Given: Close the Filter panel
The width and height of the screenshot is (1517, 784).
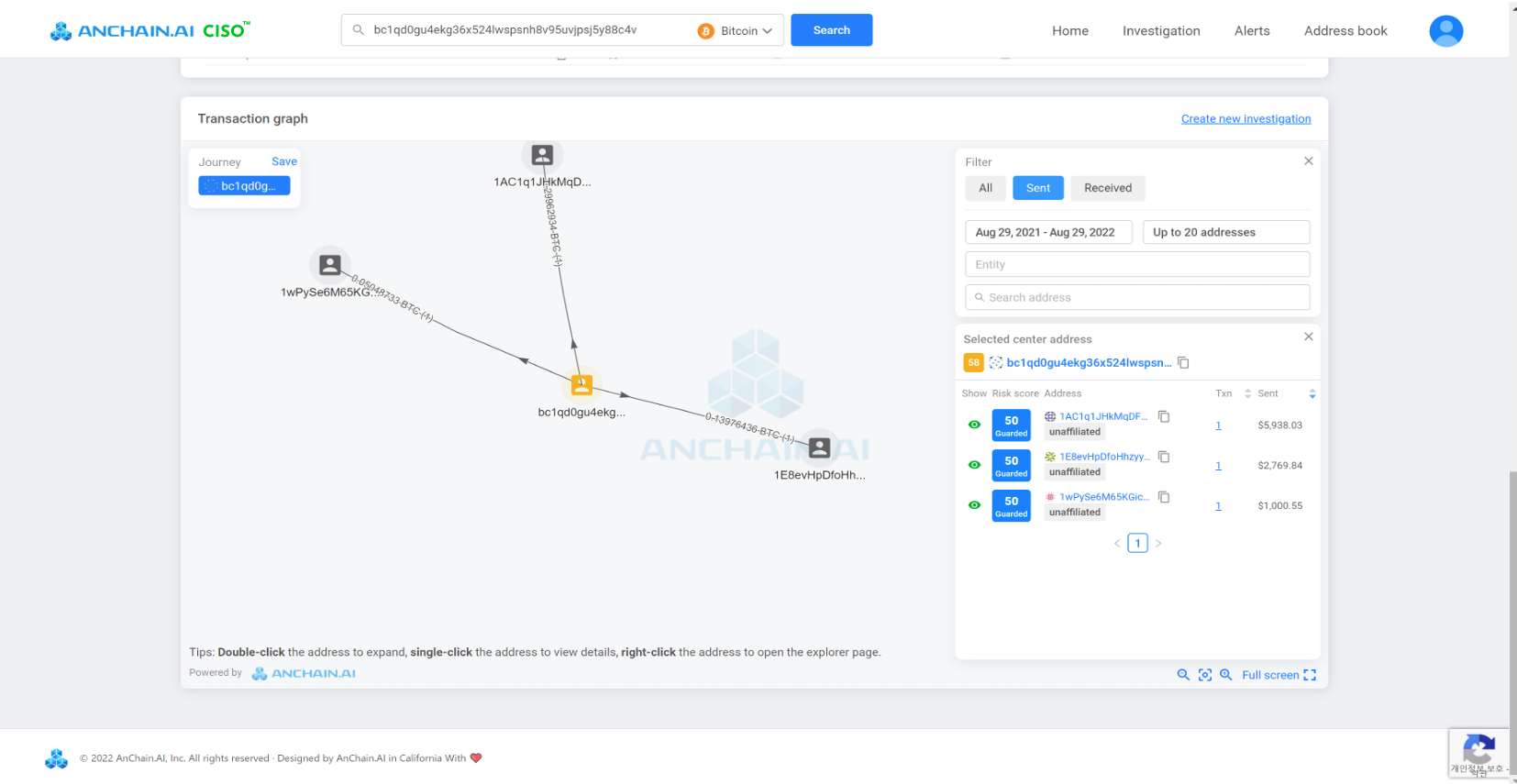Looking at the screenshot, I should (1309, 161).
